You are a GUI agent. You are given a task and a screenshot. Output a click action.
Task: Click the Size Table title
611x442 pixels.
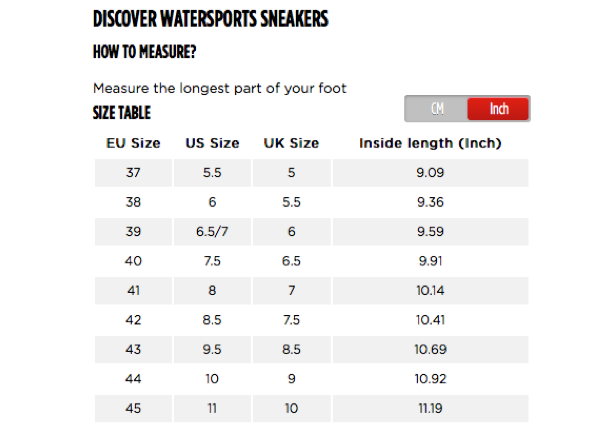121,113
